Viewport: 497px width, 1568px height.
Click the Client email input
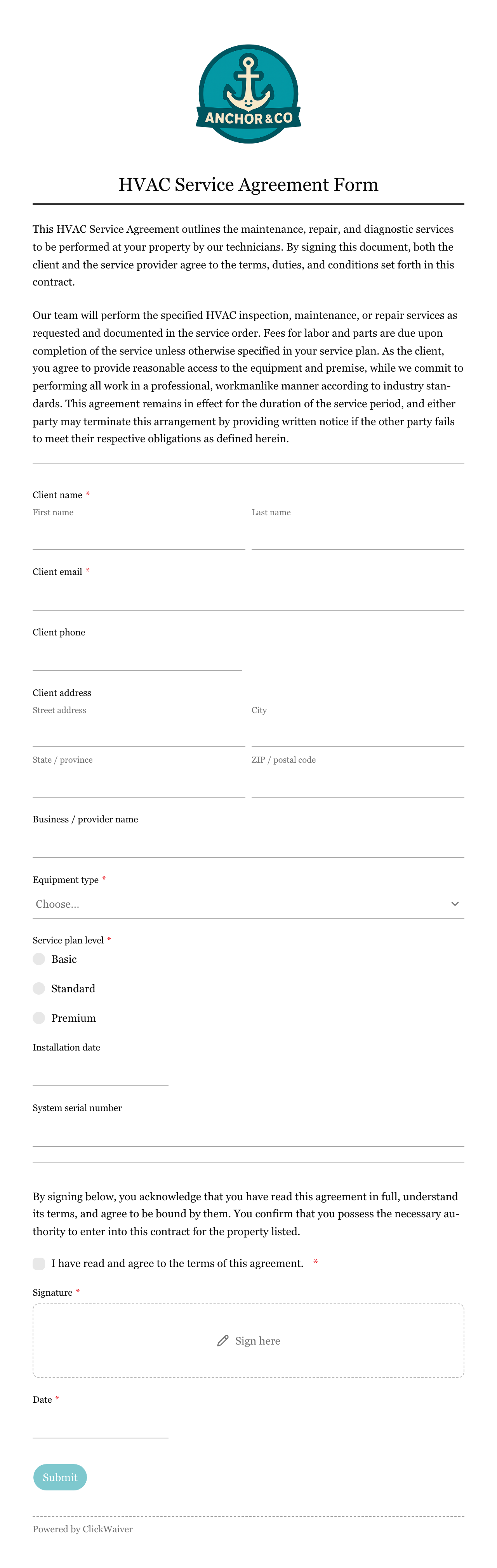click(x=248, y=597)
